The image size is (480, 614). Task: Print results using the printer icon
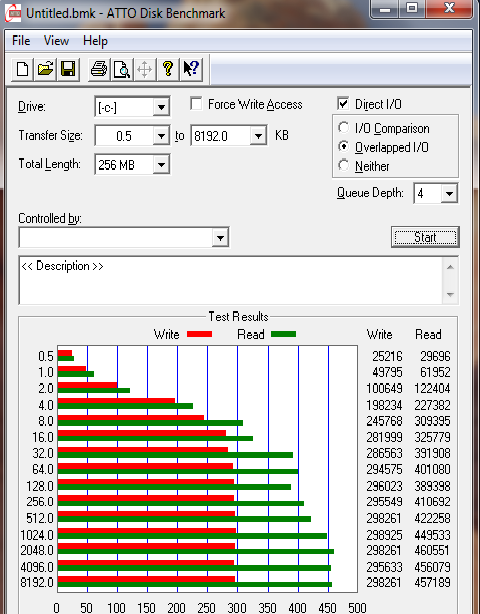tap(99, 70)
